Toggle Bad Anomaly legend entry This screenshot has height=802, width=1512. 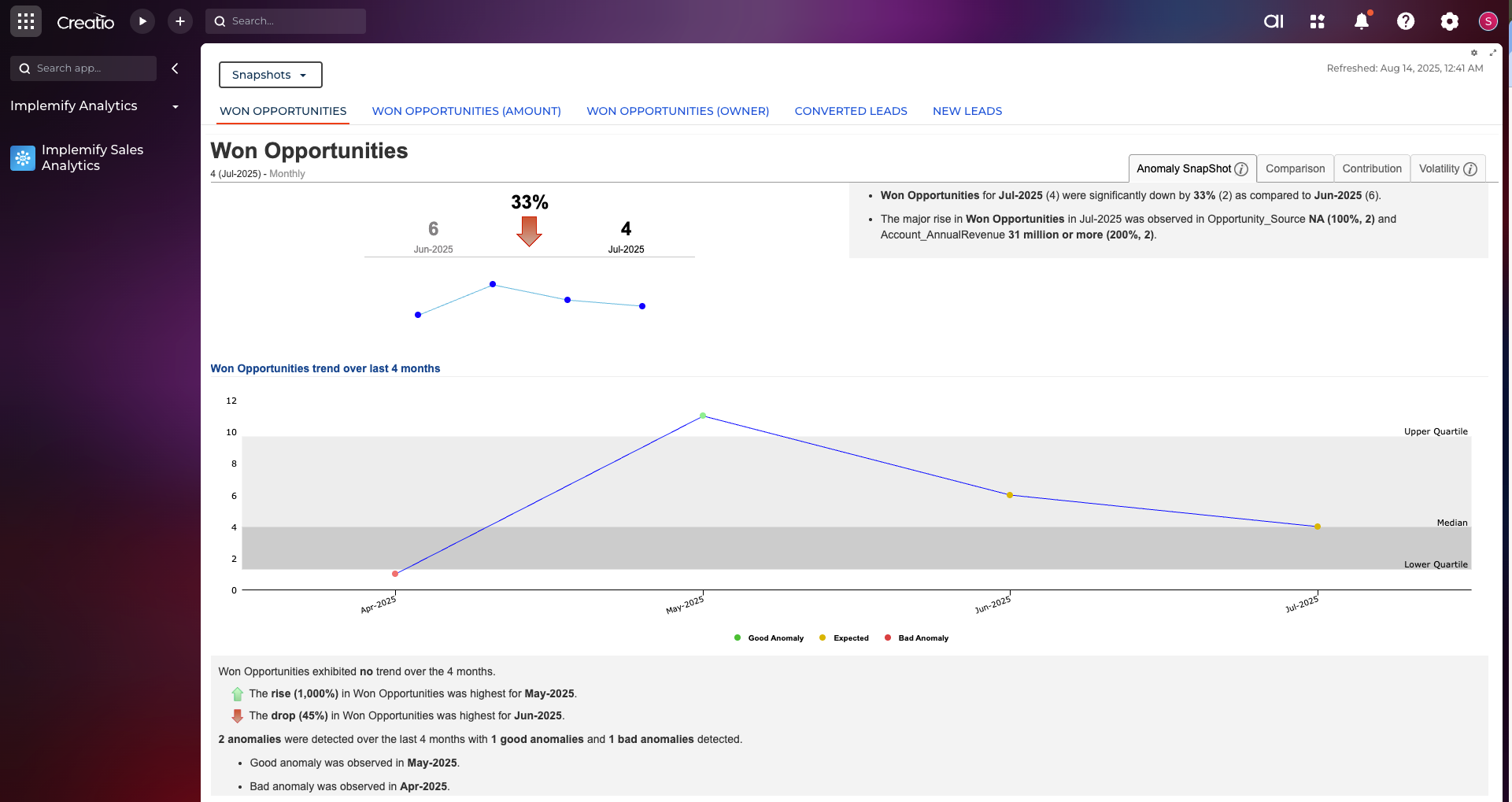click(917, 638)
